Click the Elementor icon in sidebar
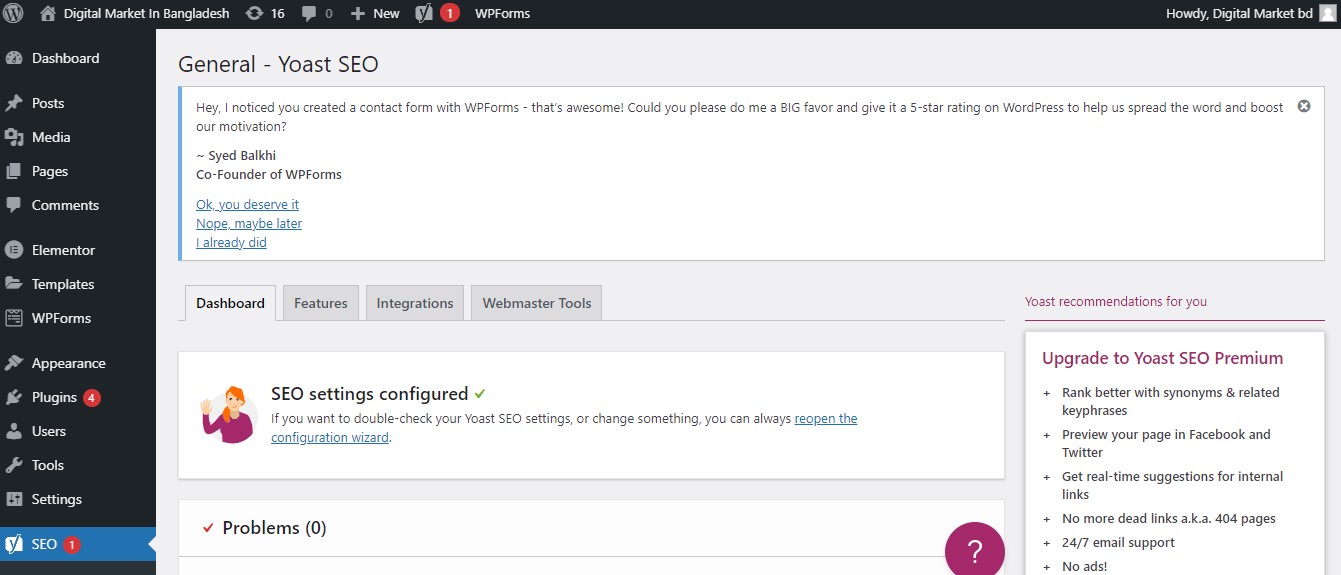This screenshot has height=575, width=1341. point(14,250)
